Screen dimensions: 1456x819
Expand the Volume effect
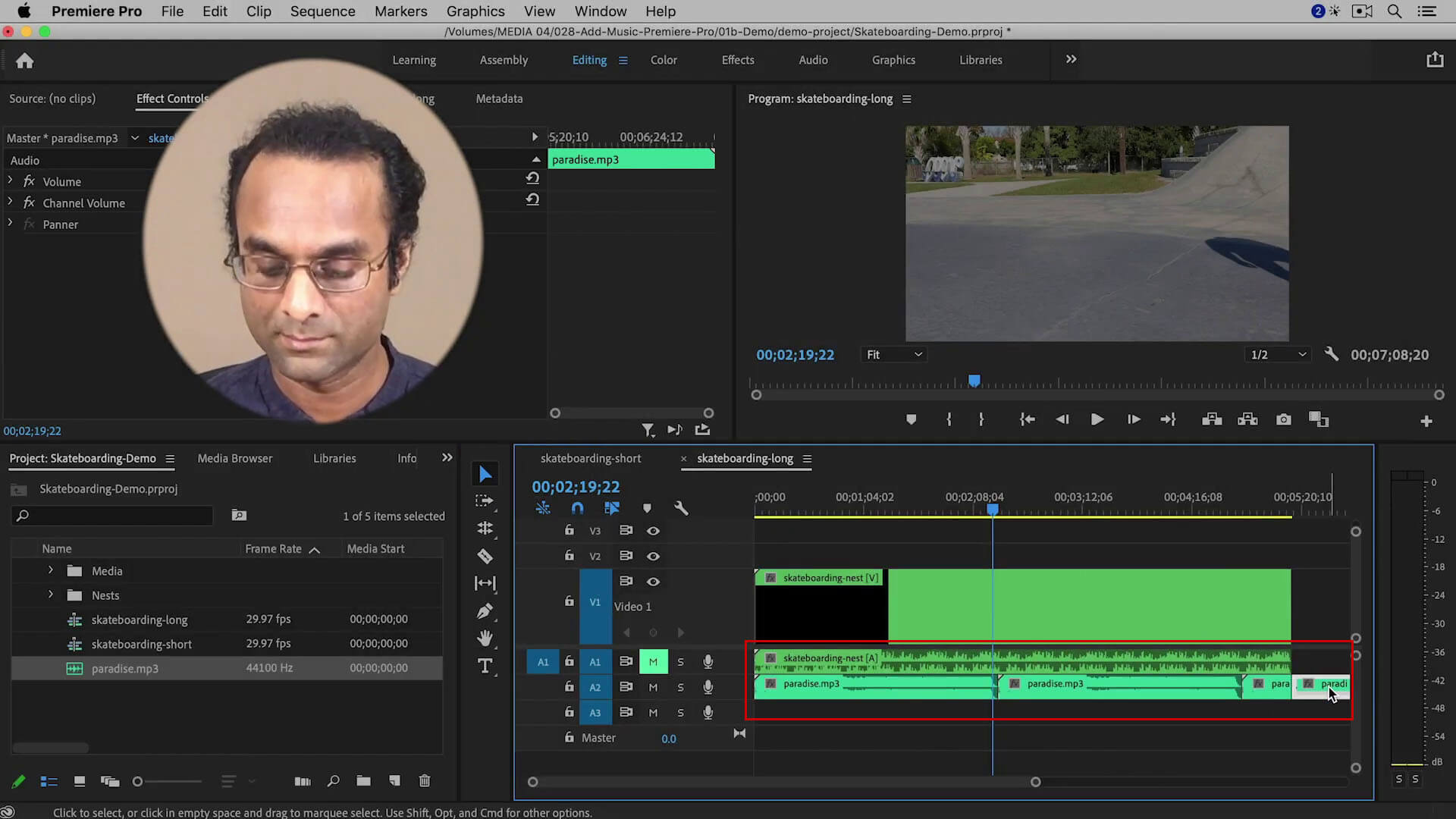(x=10, y=180)
